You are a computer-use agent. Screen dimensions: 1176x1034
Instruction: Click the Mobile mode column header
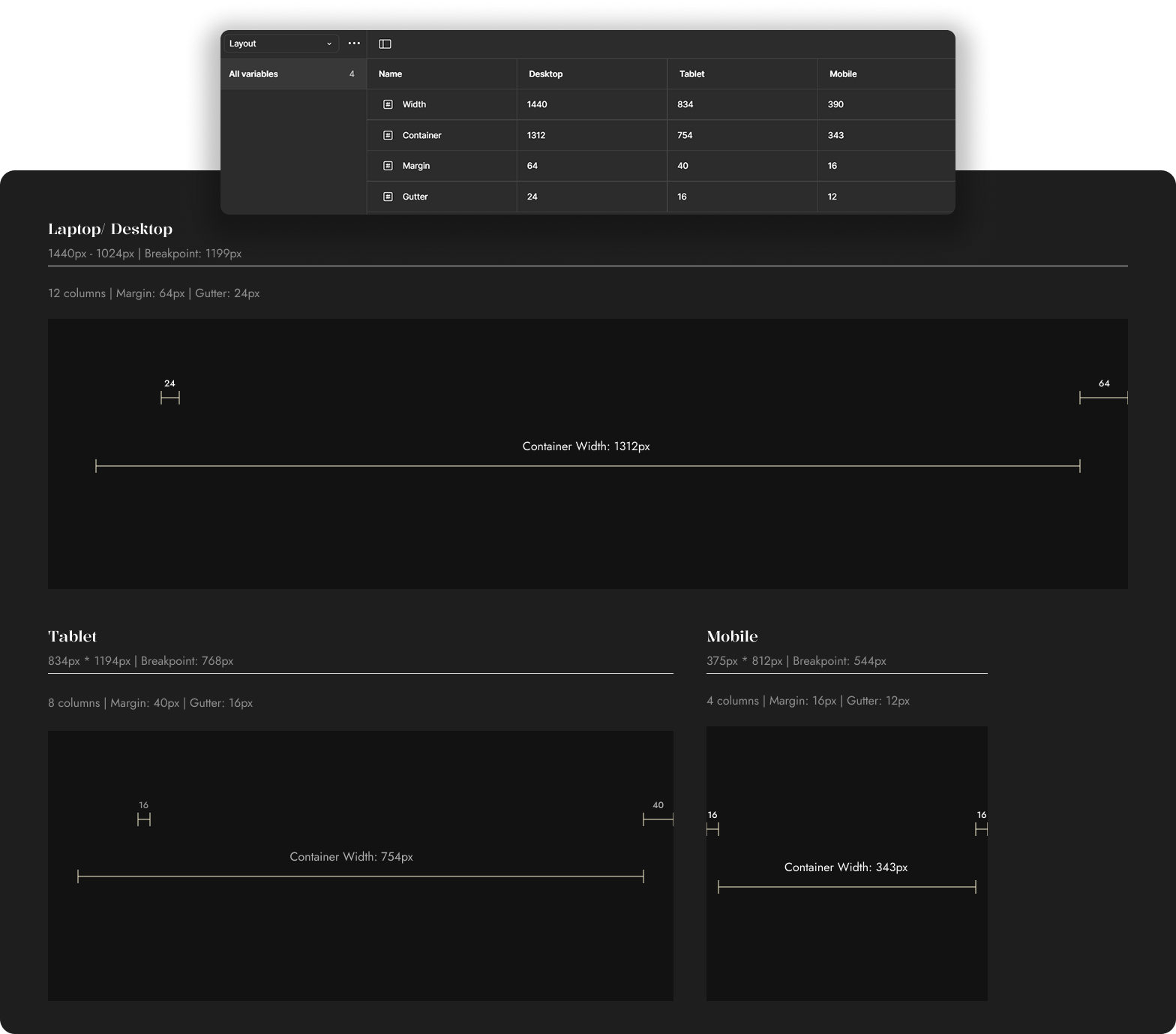click(x=843, y=74)
